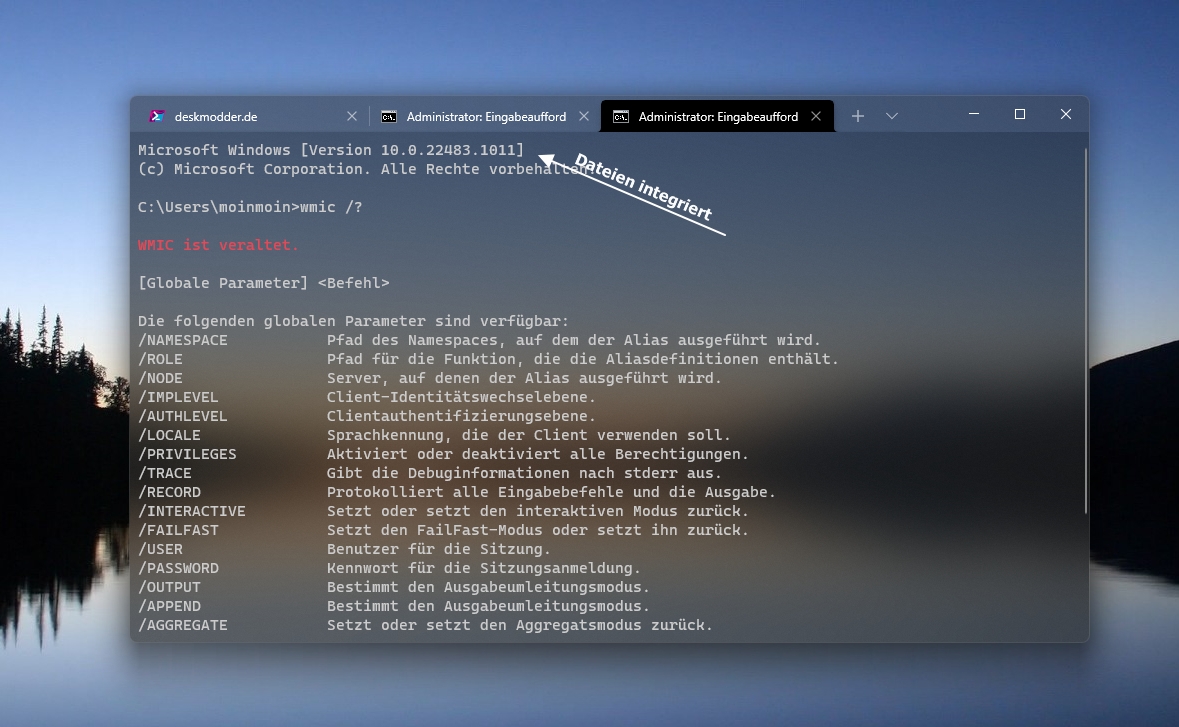Close the deskmodder.de tab
Image resolution: width=1179 pixels, height=727 pixels.
point(351,116)
